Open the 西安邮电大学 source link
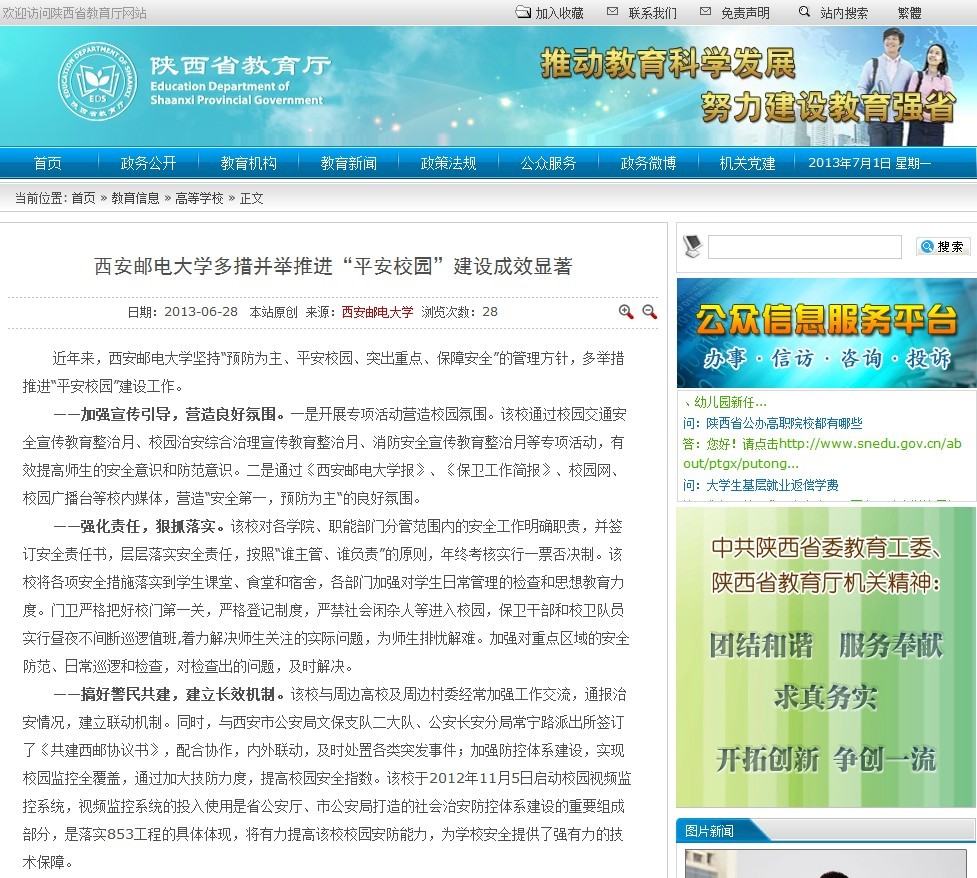 point(377,312)
